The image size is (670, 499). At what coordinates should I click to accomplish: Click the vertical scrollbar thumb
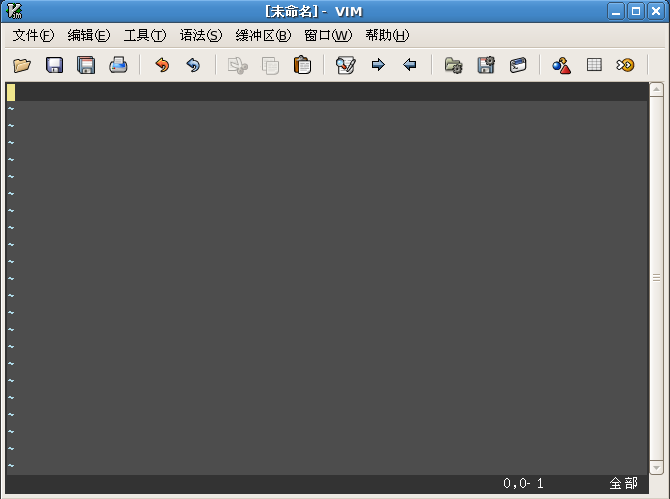(x=656, y=279)
